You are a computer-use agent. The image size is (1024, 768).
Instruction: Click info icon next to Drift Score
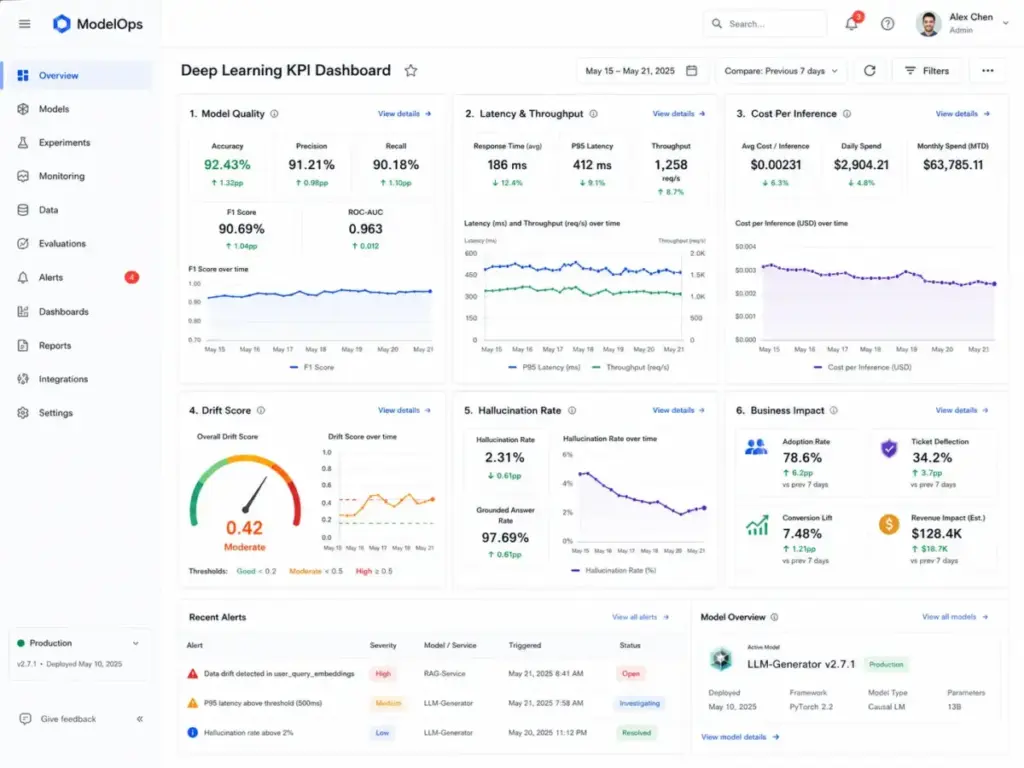point(261,410)
